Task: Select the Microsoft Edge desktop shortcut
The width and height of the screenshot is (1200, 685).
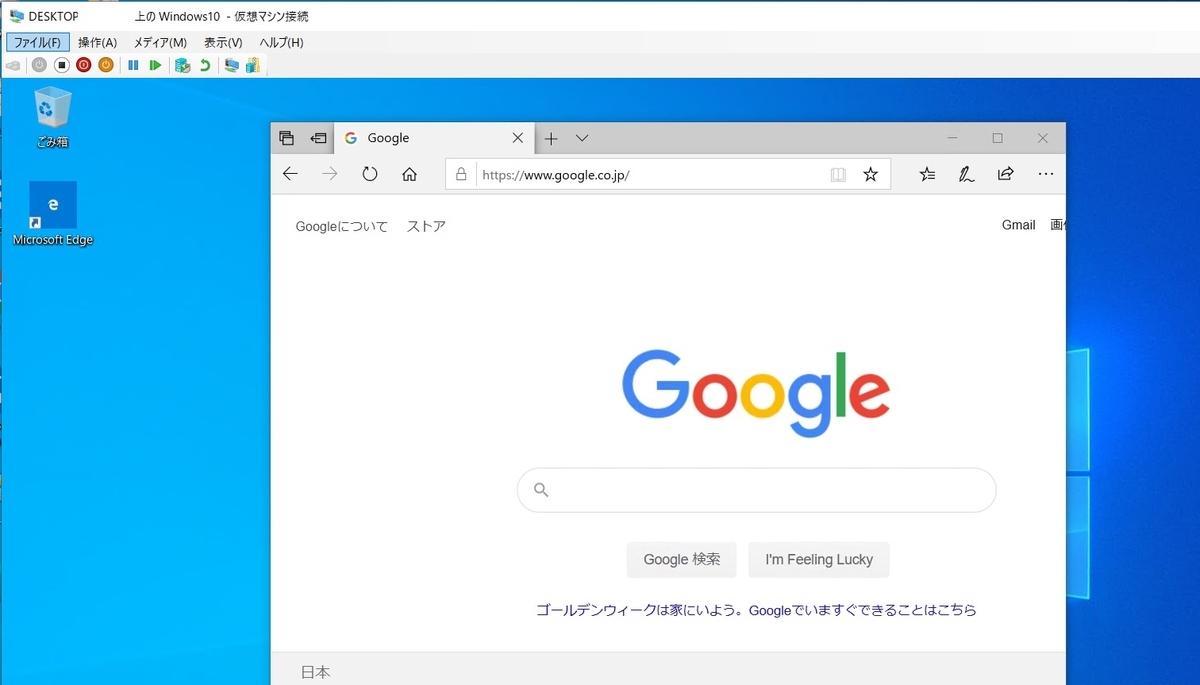Action: click(53, 214)
